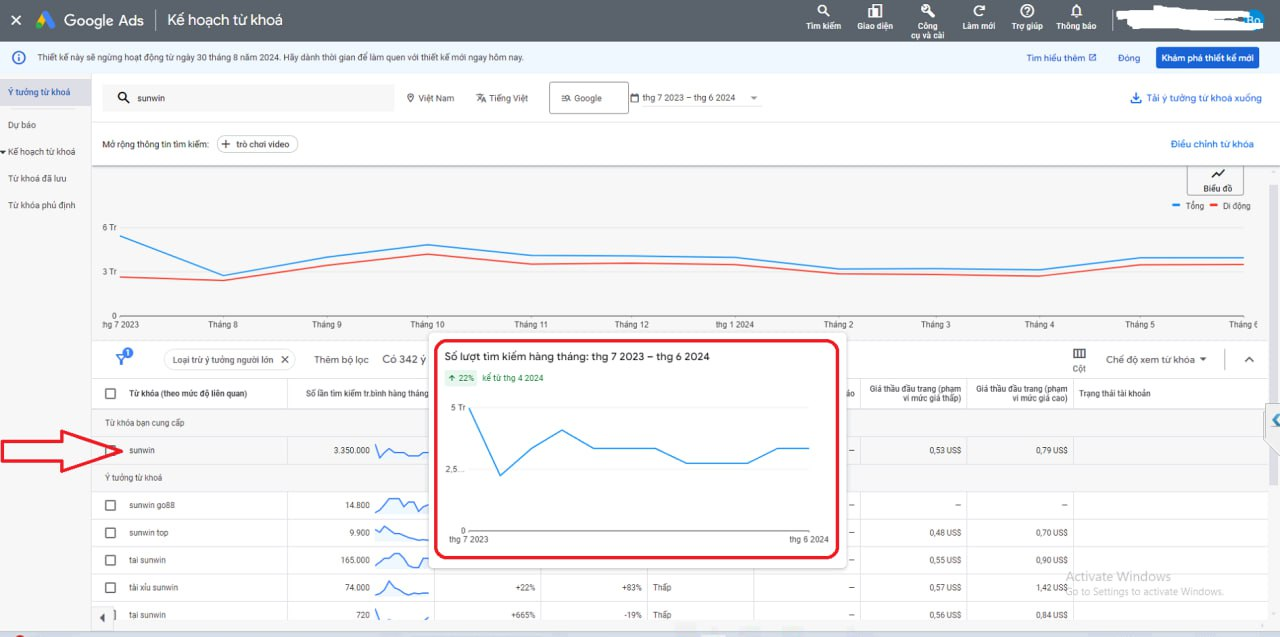The height and width of the screenshot is (637, 1280).
Task: Sort by Số lần tìm kiếm tr.bình hàng tháng
Action: point(366,394)
